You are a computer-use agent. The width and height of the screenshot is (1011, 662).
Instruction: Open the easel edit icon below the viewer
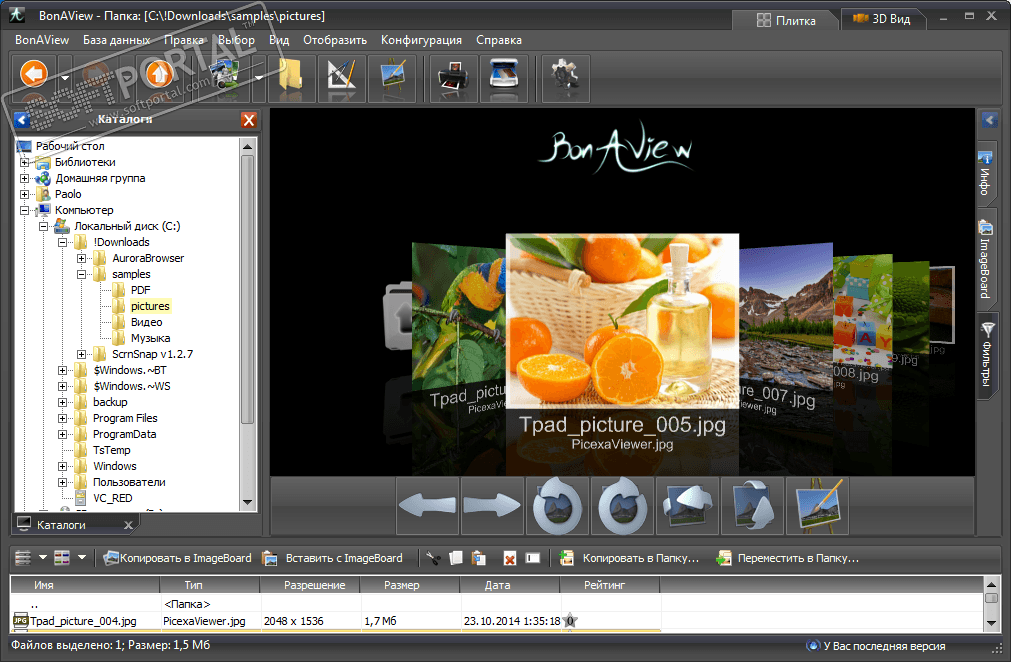coord(817,506)
